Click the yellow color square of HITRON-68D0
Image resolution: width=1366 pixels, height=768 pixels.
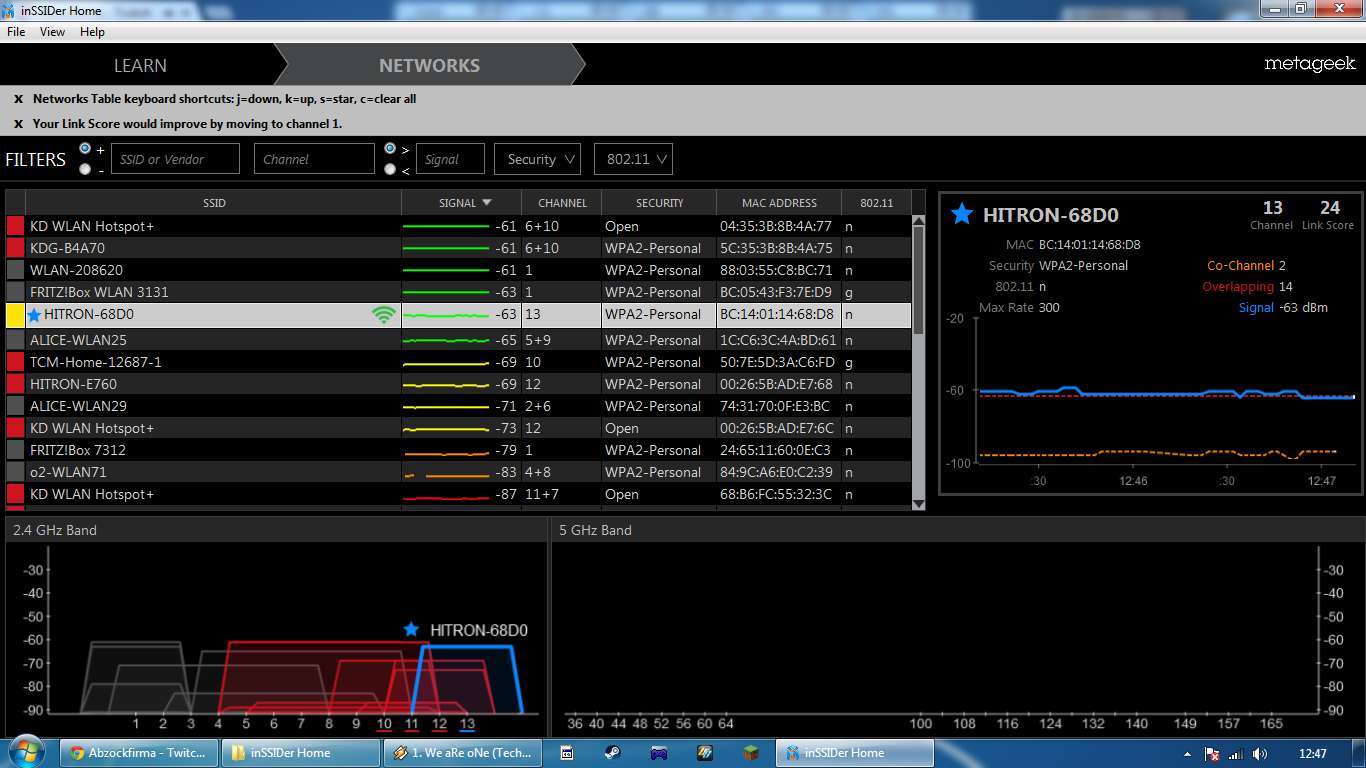pos(15,315)
